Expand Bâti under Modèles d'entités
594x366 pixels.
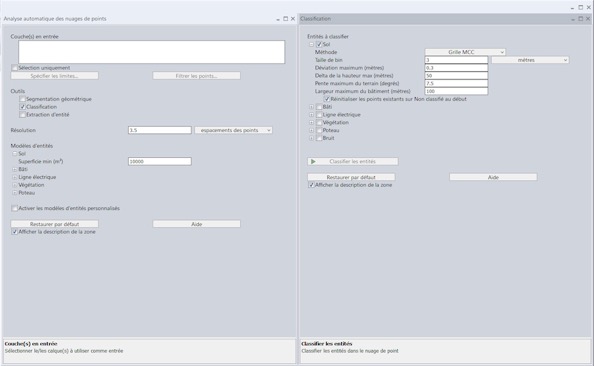[x=14, y=169]
